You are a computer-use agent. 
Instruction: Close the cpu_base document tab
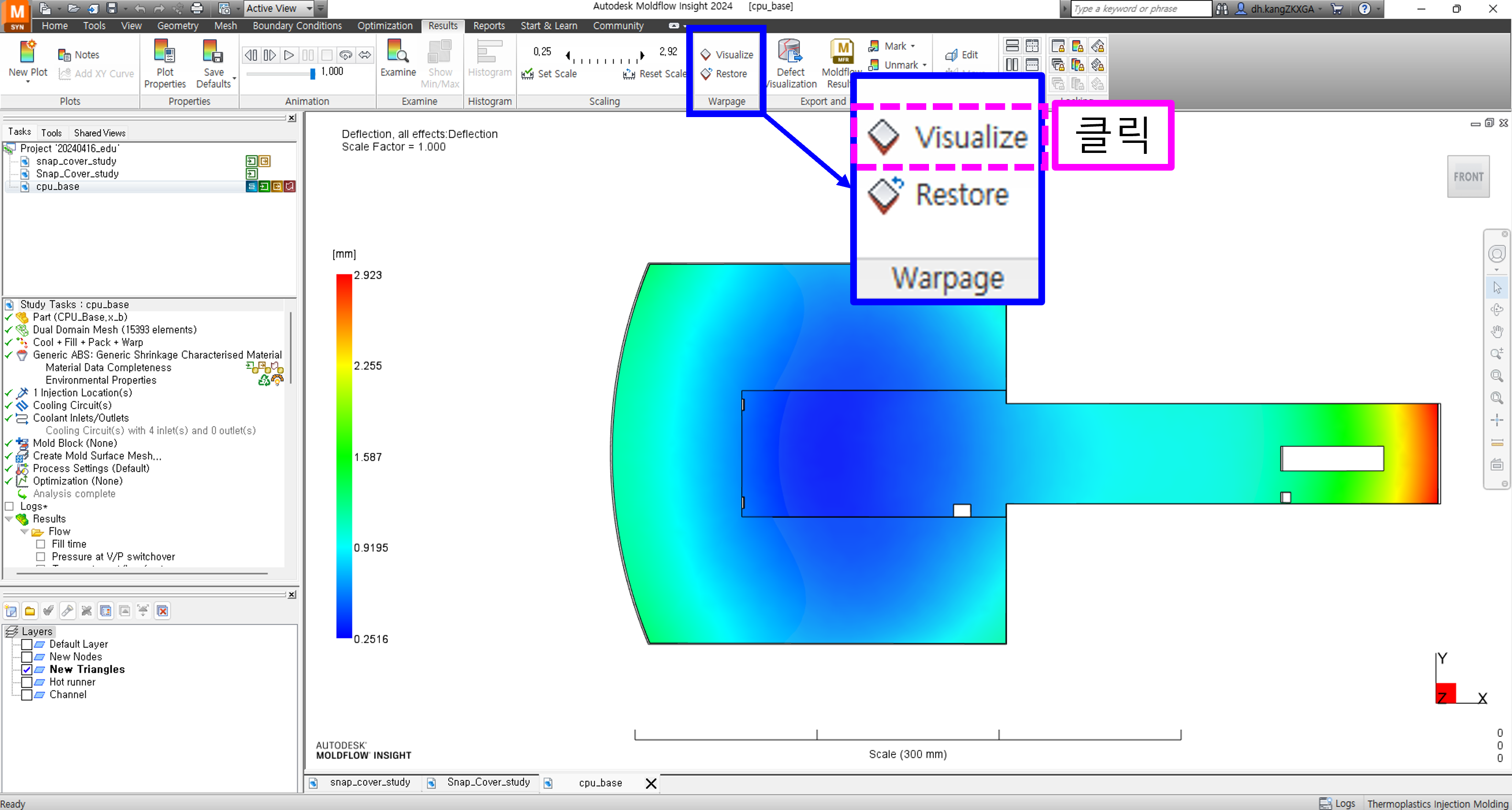tap(650, 784)
